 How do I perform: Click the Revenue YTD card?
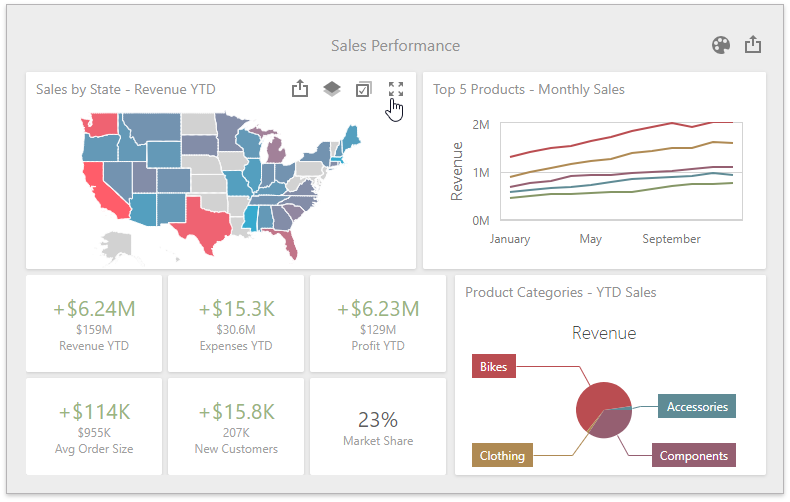(x=94, y=324)
